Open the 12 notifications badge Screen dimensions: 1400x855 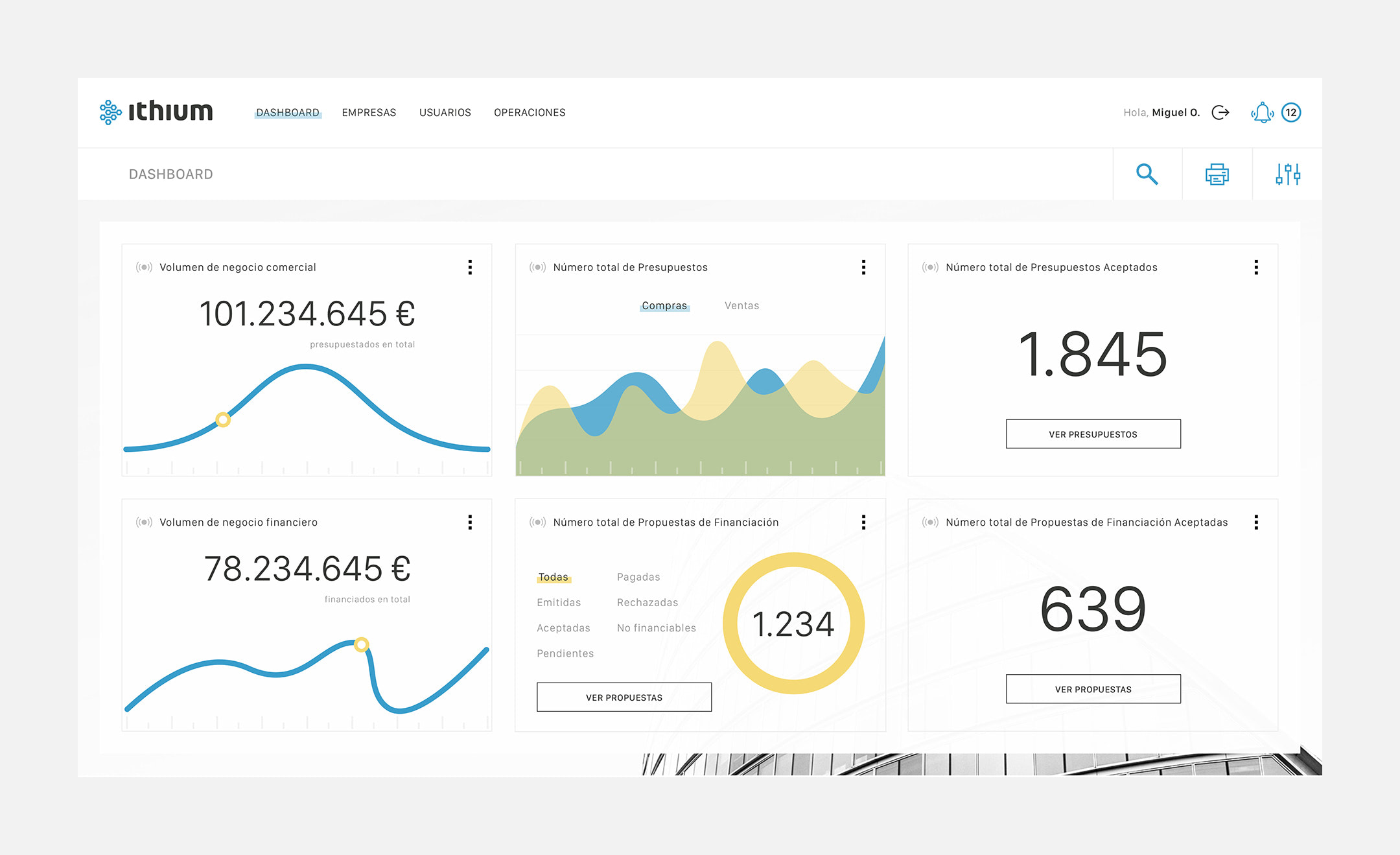pos(1291,112)
